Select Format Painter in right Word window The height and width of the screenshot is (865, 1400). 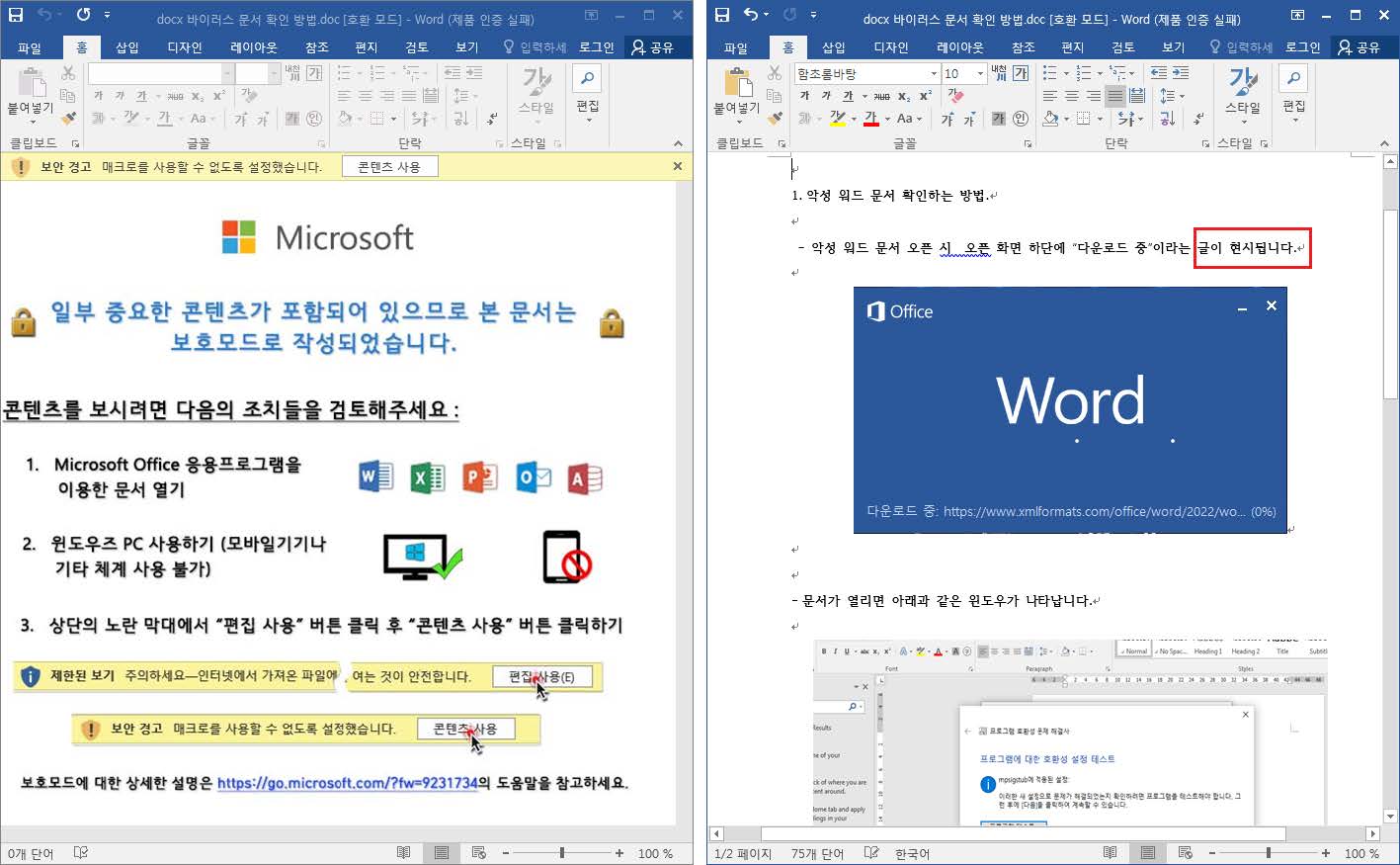coord(775,118)
